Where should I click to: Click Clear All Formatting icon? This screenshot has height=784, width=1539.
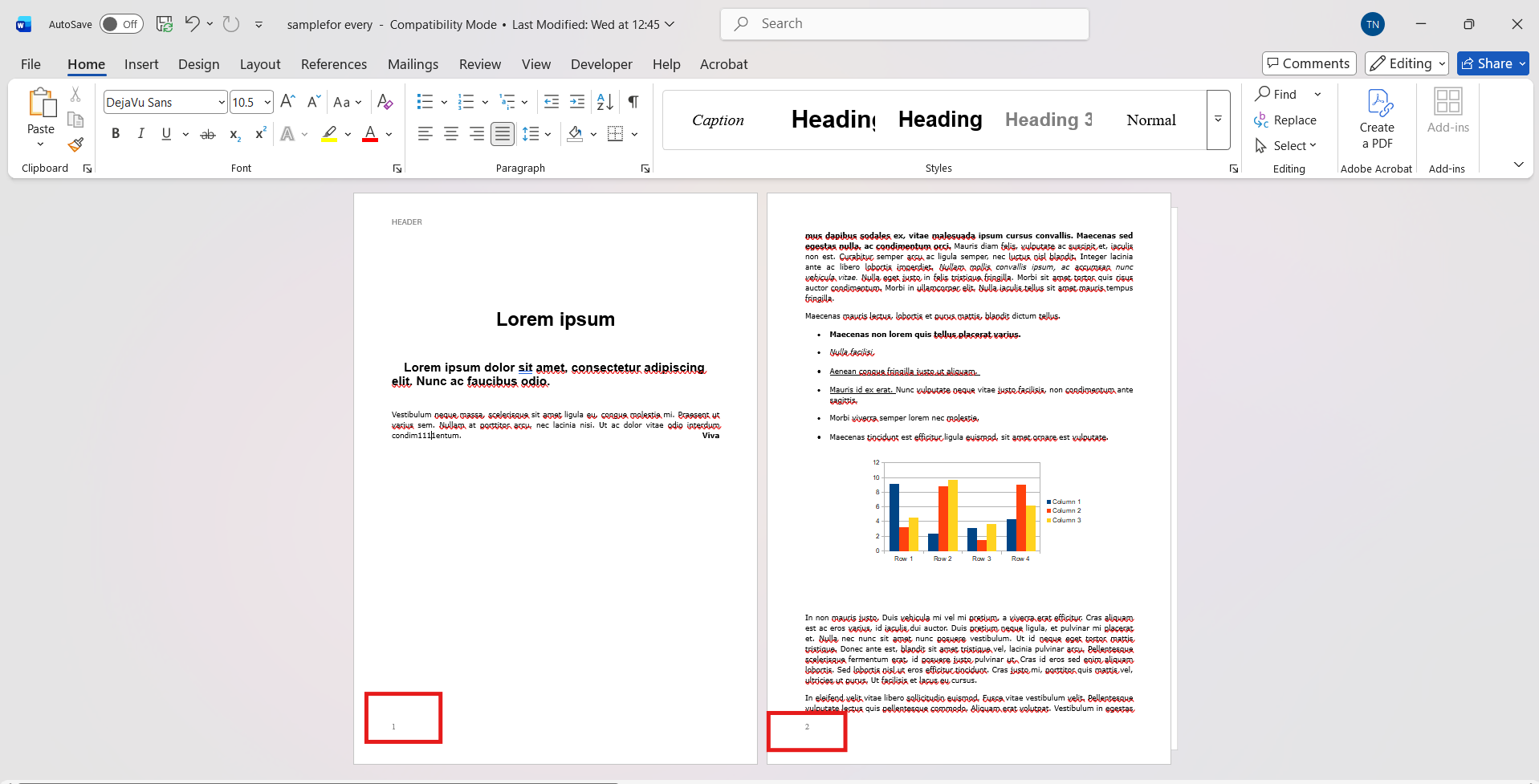pos(385,102)
